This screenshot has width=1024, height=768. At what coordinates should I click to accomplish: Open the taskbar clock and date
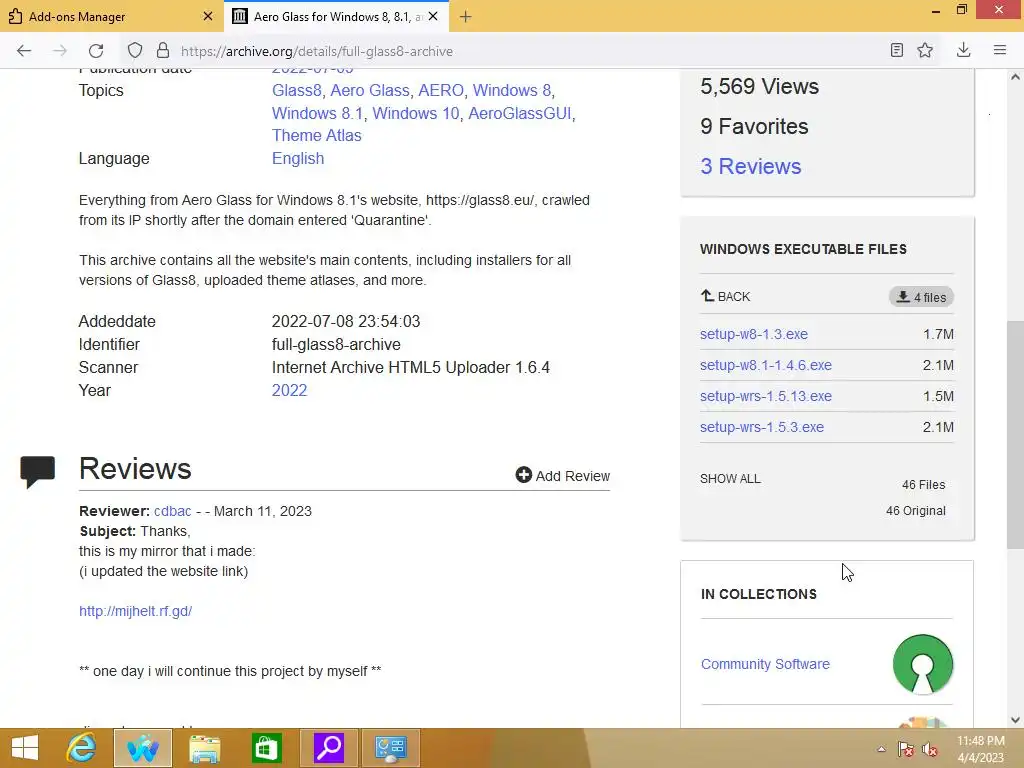tap(980, 749)
